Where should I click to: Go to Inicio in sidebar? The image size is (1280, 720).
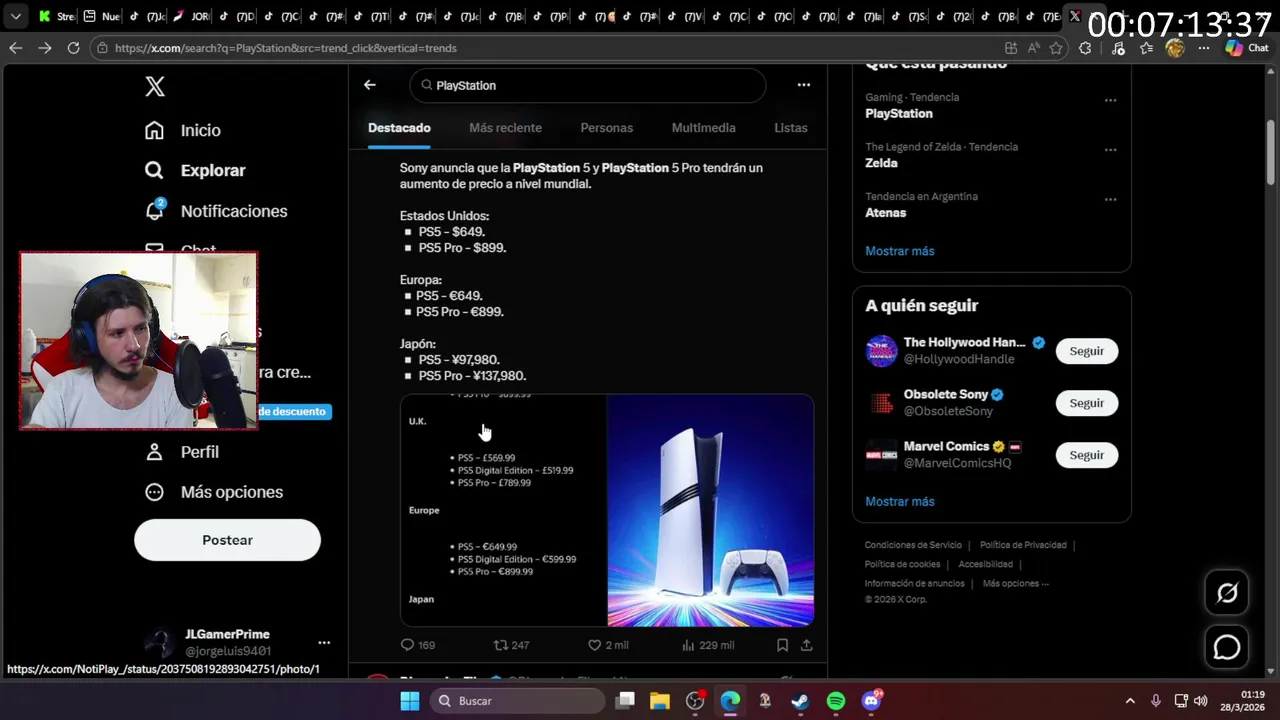[x=183, y=130]
